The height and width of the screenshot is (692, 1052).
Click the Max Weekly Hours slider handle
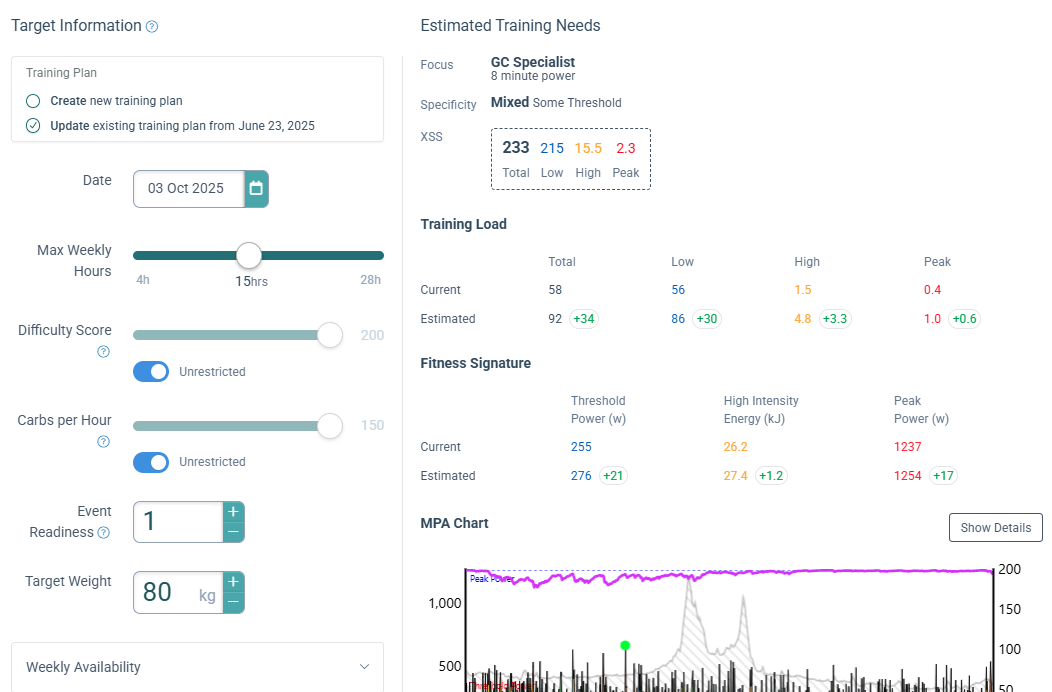pos(249,255)
